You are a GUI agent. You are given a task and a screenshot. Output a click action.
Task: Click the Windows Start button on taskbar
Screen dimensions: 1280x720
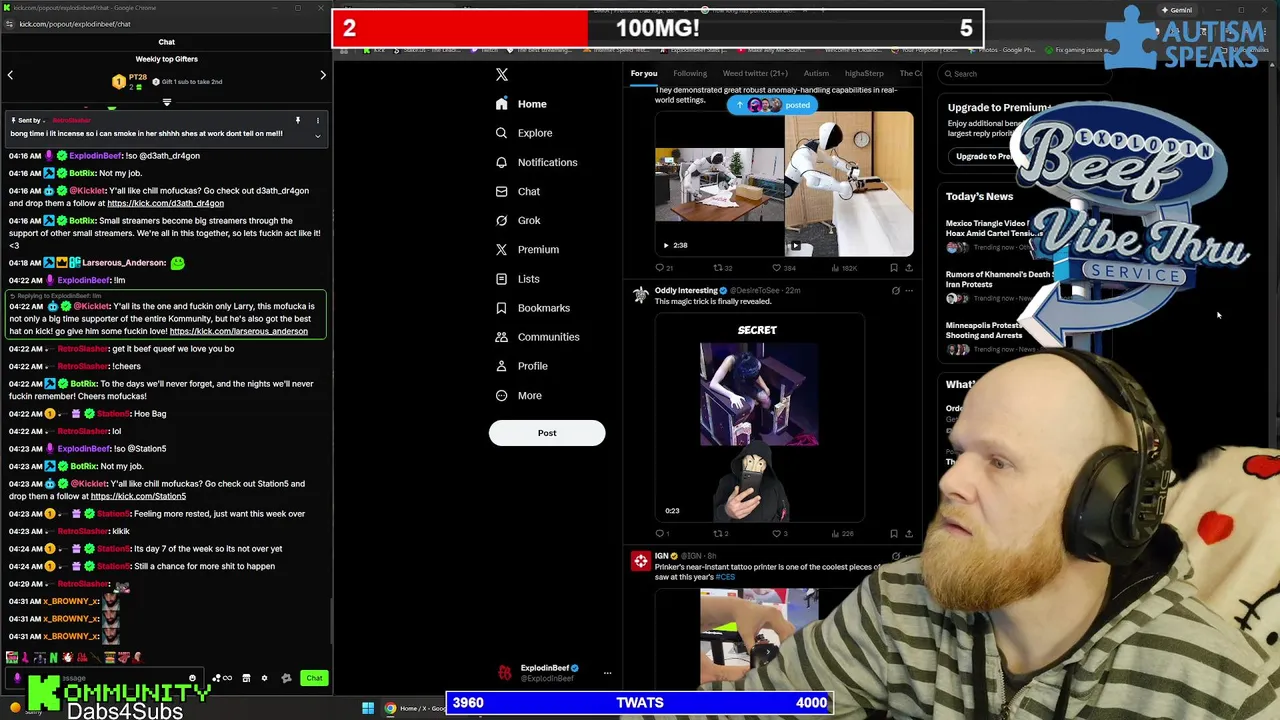coord(368,708)
